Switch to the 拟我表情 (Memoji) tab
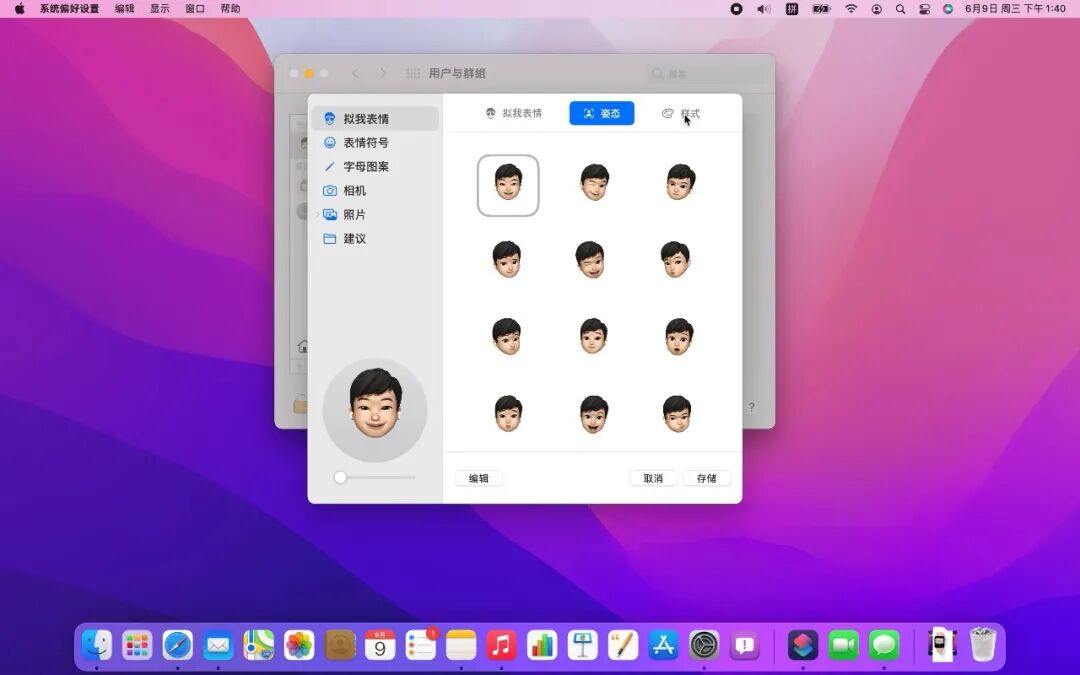1080x675 pixels. pos(516,113)
